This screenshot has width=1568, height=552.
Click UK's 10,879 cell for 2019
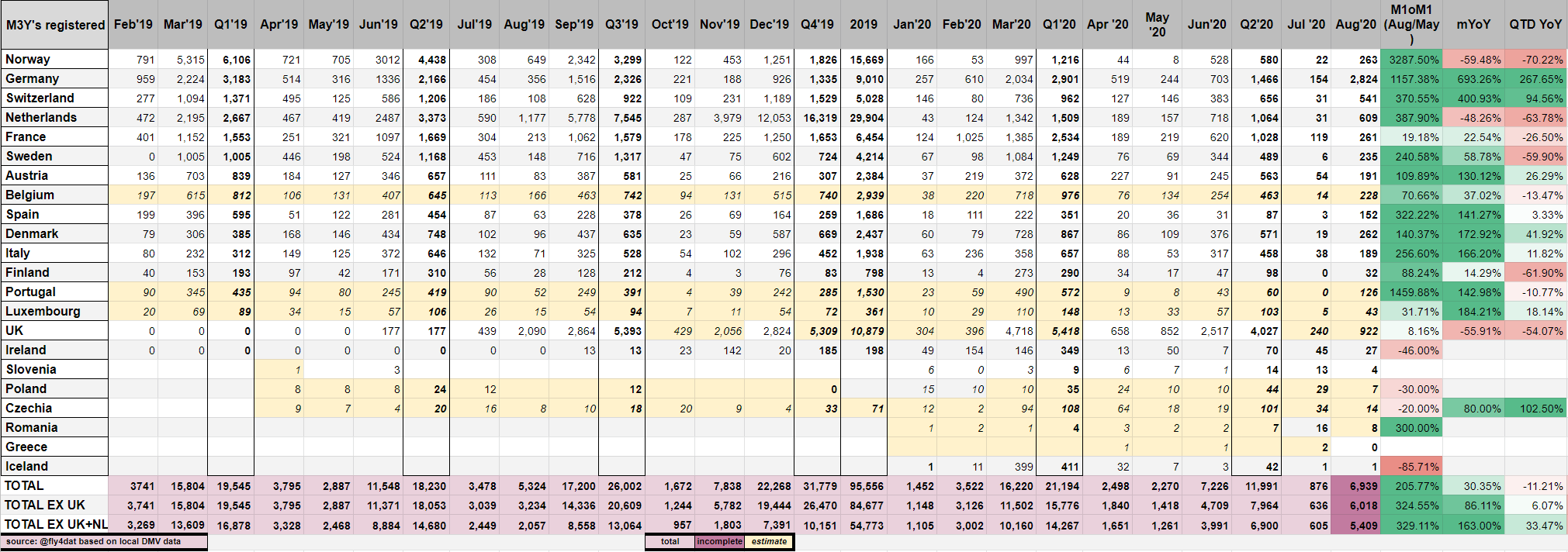click(x=864, y=330)
